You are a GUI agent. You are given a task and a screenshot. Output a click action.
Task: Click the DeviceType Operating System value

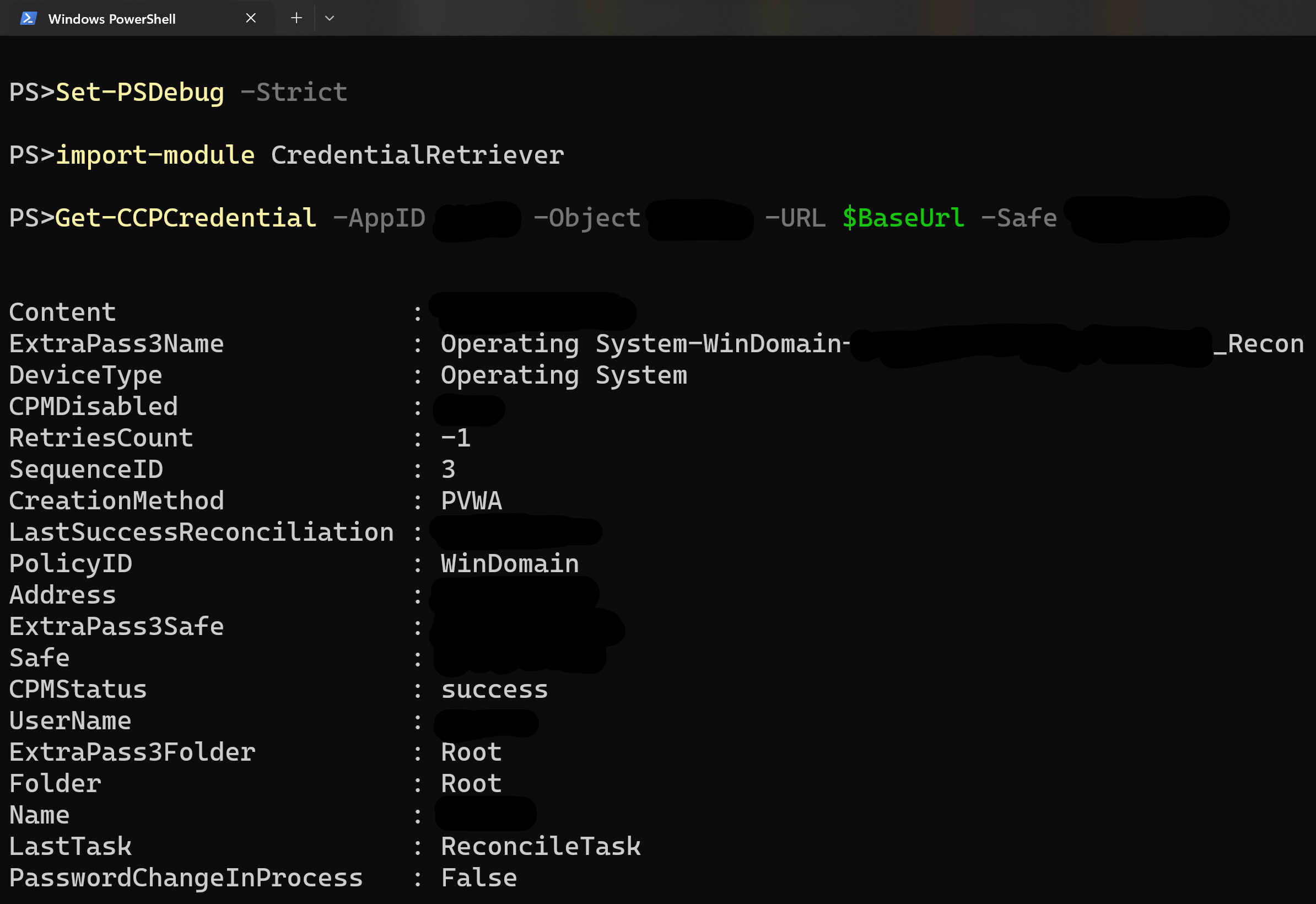564,374
